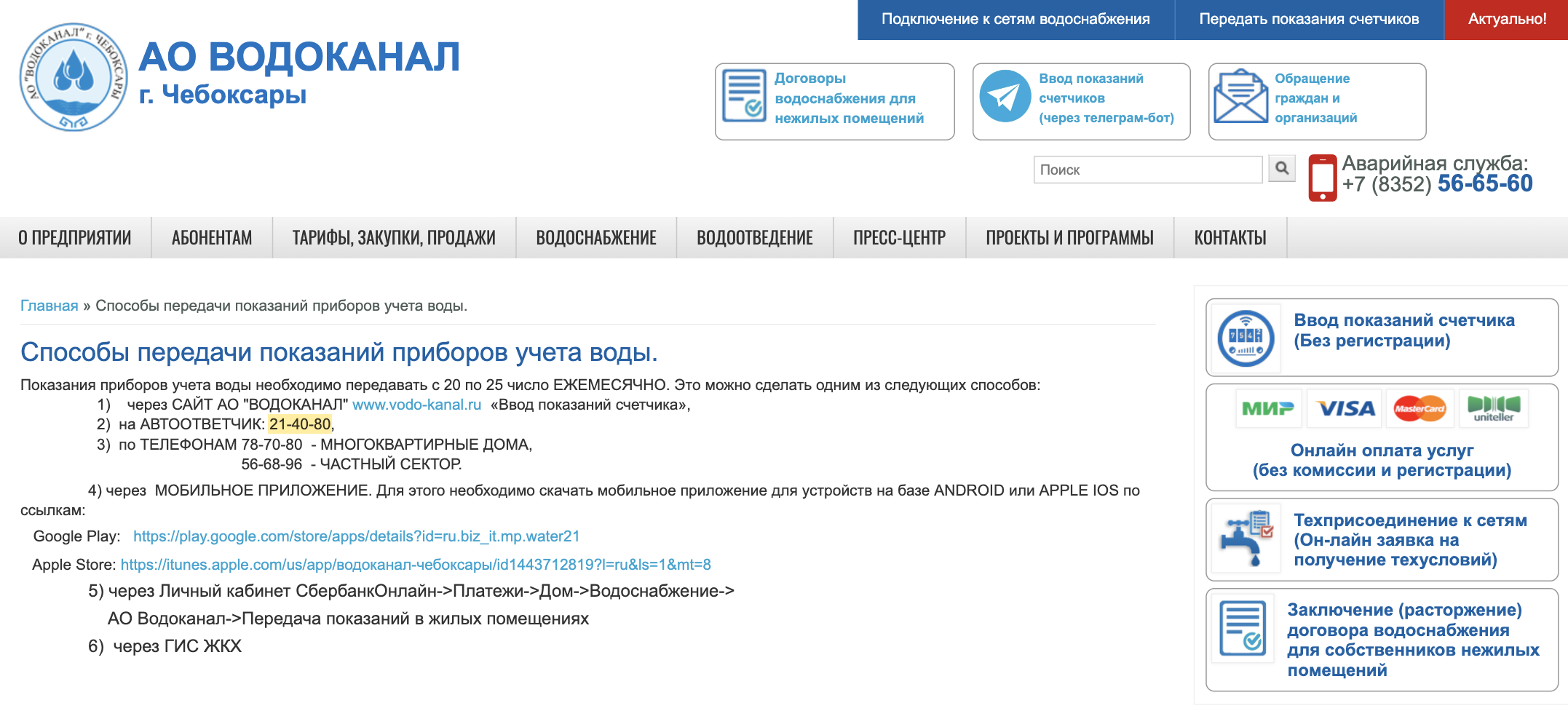
Task: Open ТАРИФЫ, ЗАКУПКИ, ПРОДАЖИ menu
Action: pyautogui.click(x=394, y=238)
